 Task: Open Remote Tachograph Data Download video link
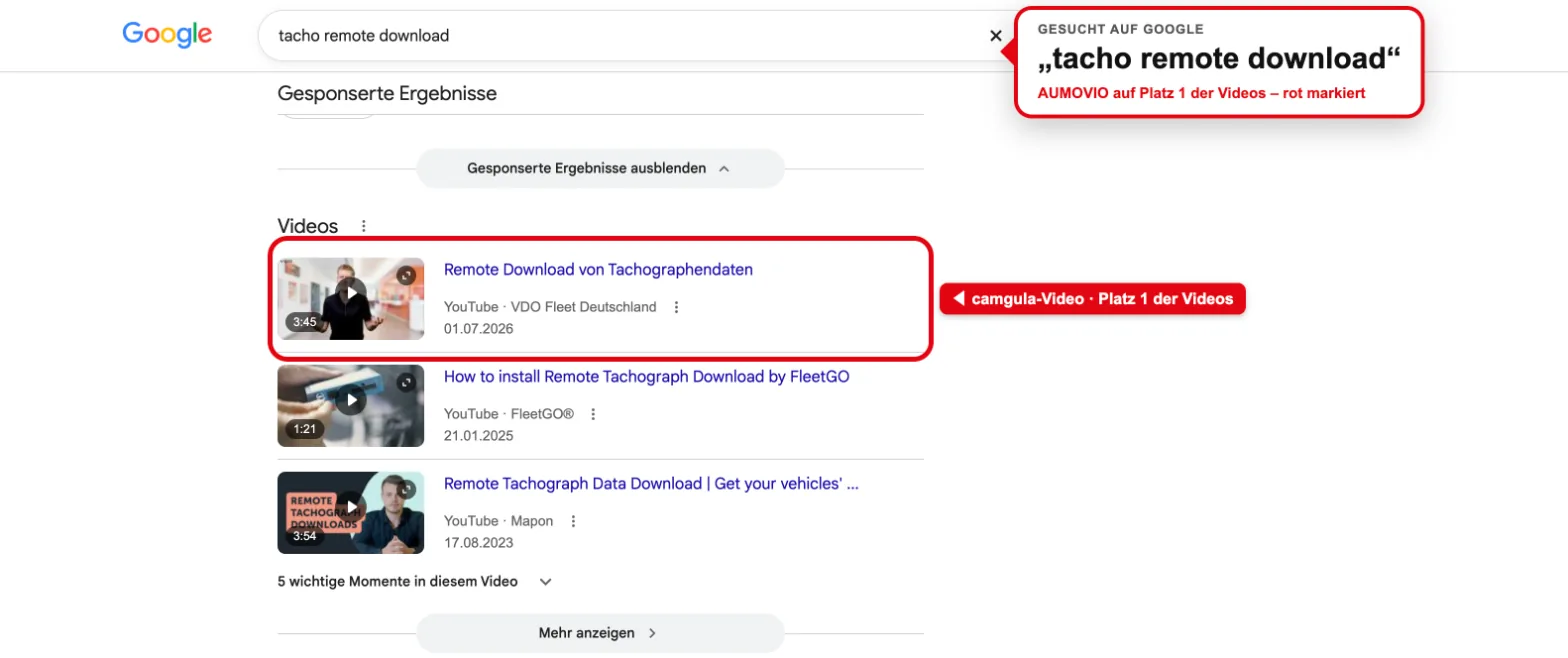tap(651, 484)
